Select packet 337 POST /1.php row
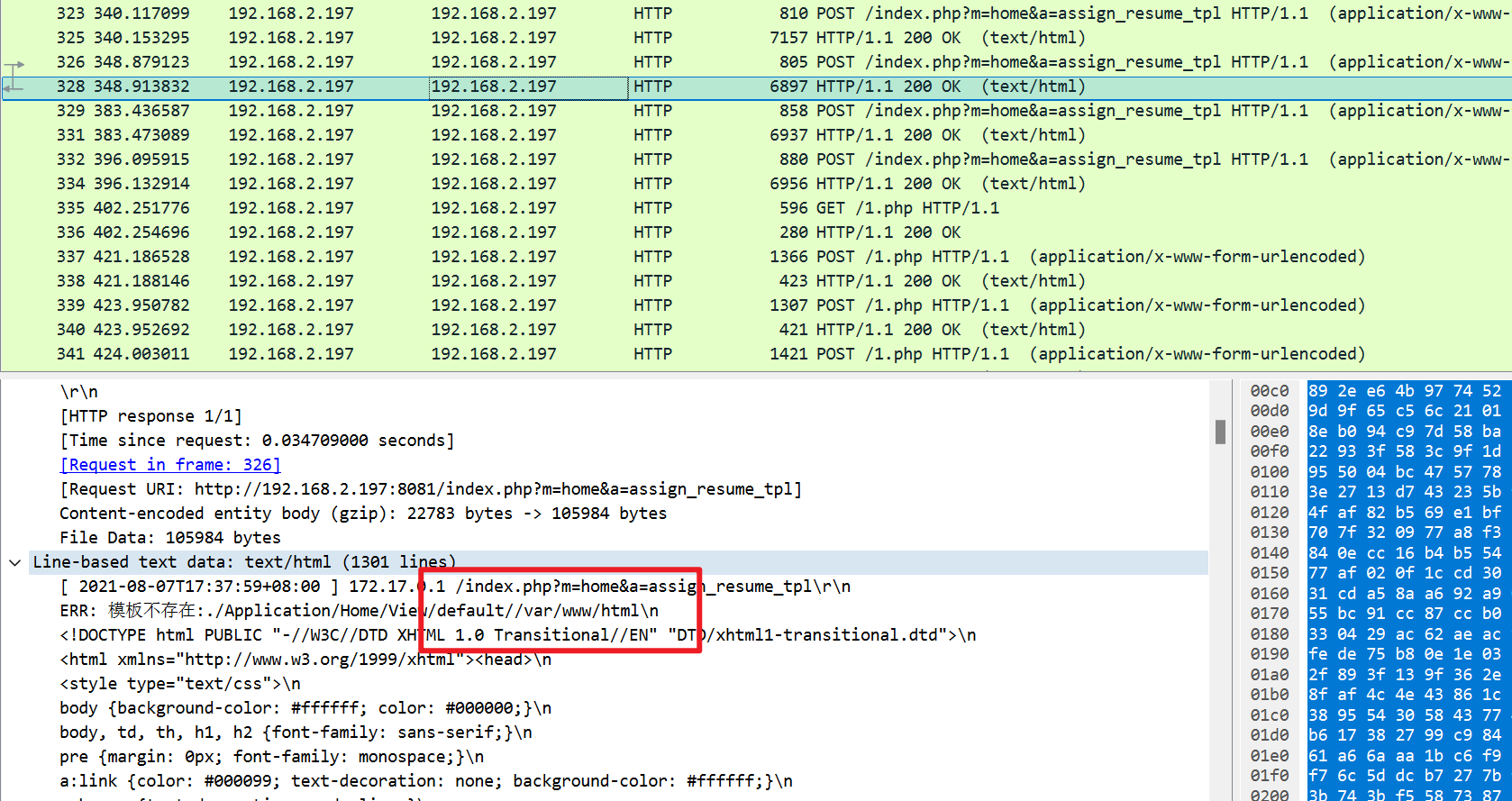 click(756, 257)
